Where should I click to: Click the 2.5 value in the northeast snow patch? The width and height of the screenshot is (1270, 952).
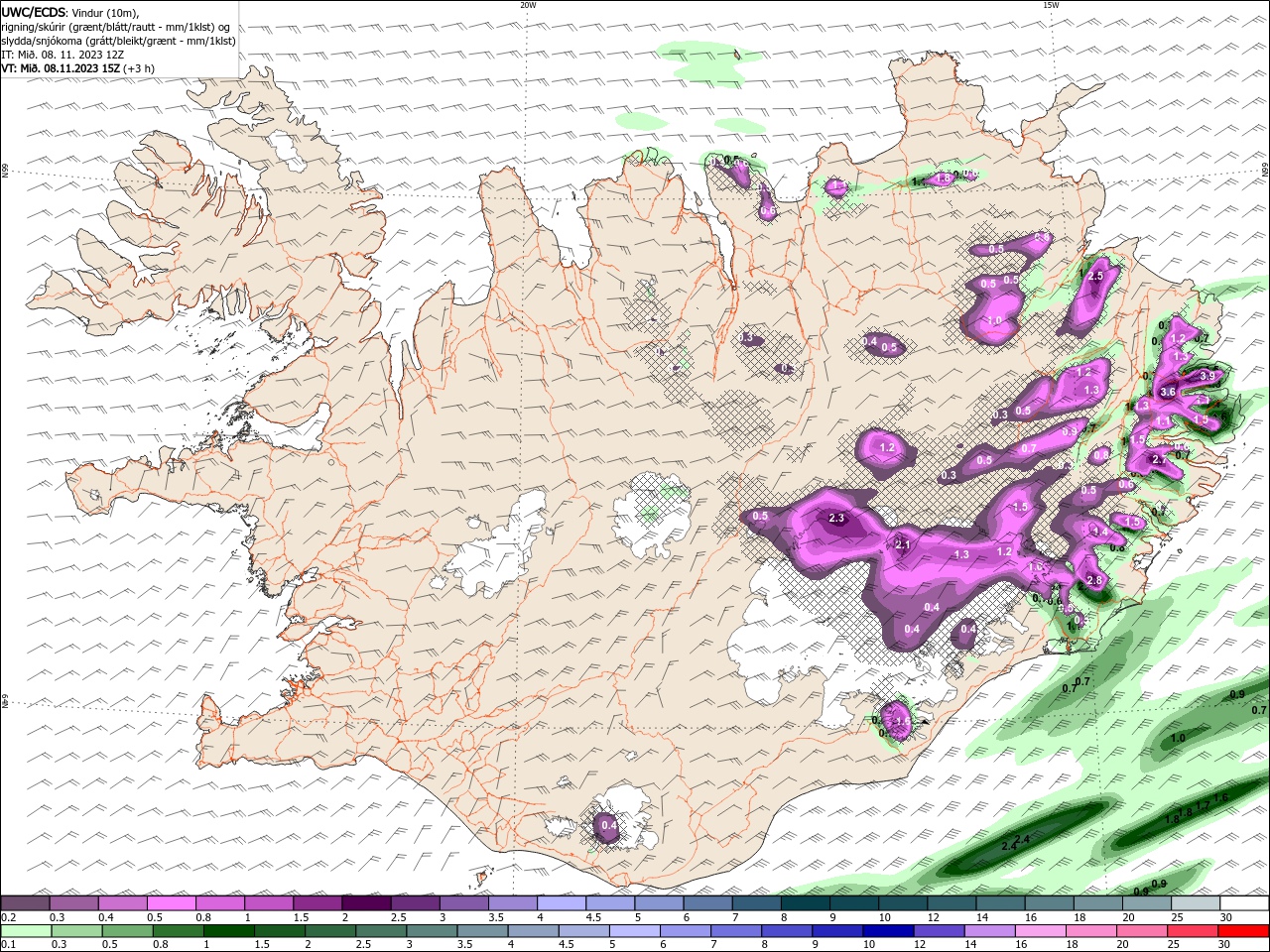point(1096,277)
